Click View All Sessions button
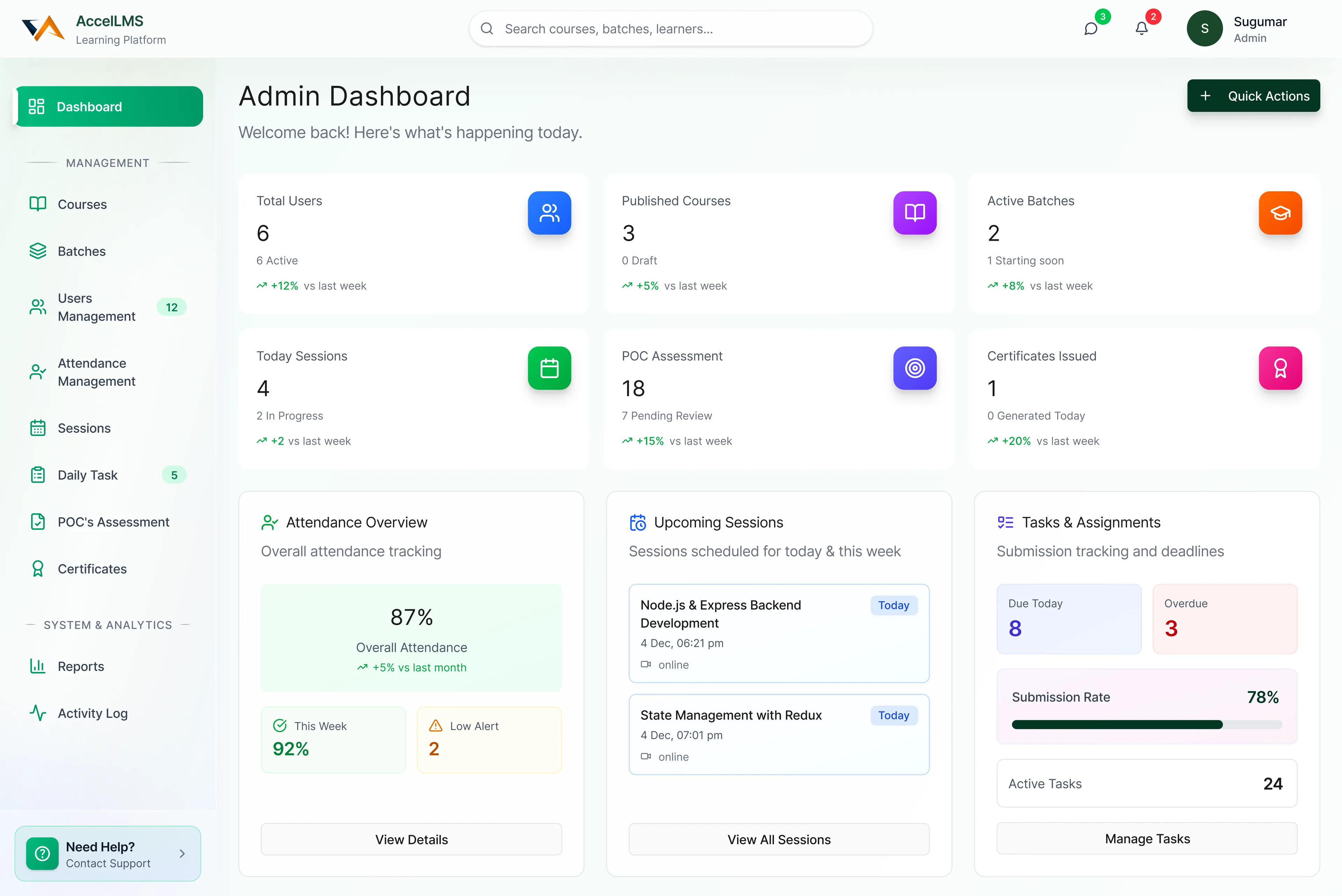Image resolution: width=1342 pixels, height=896 pixels. 778,839
